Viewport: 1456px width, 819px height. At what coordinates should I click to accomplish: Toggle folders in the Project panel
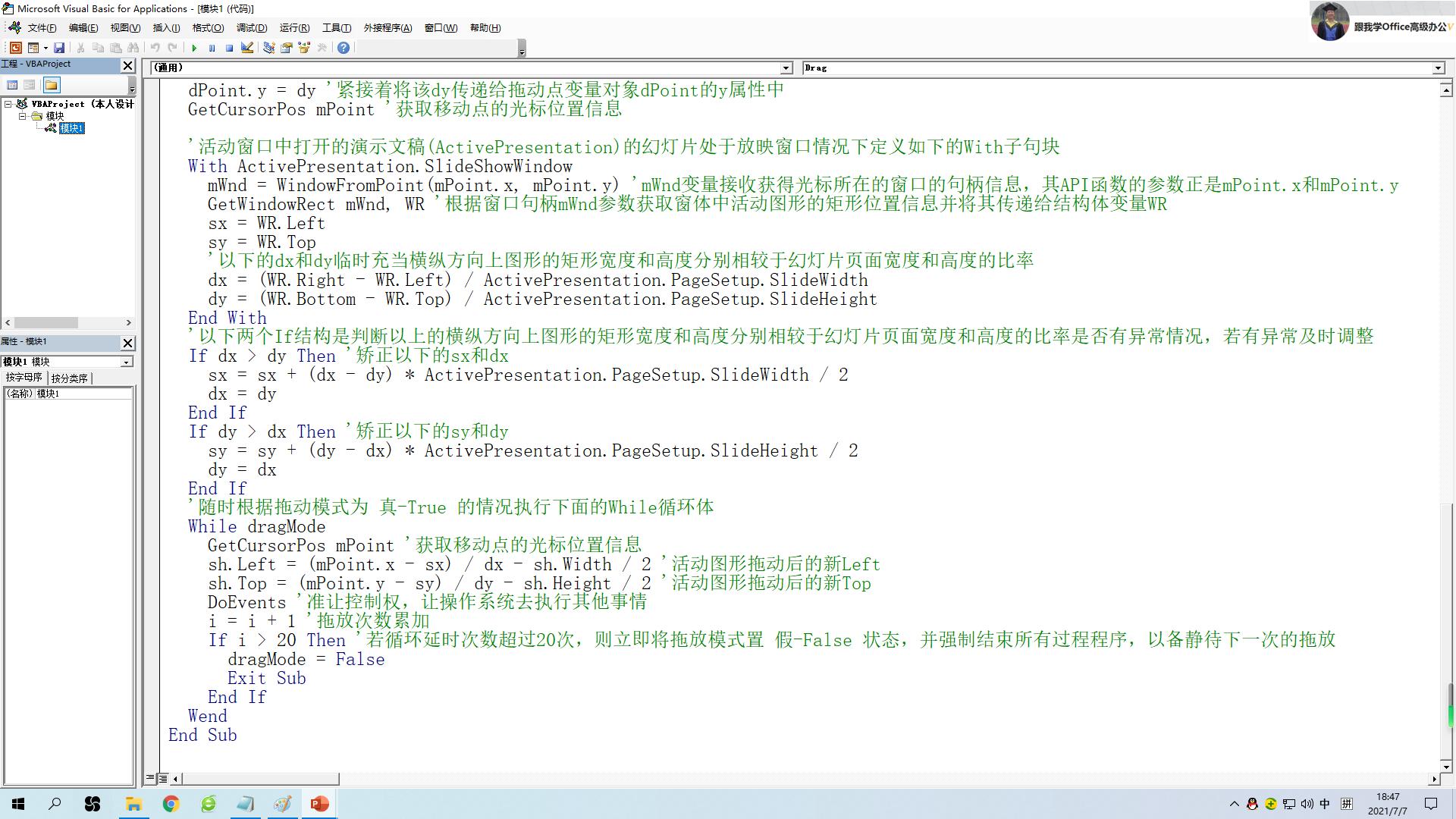[51, 85]
